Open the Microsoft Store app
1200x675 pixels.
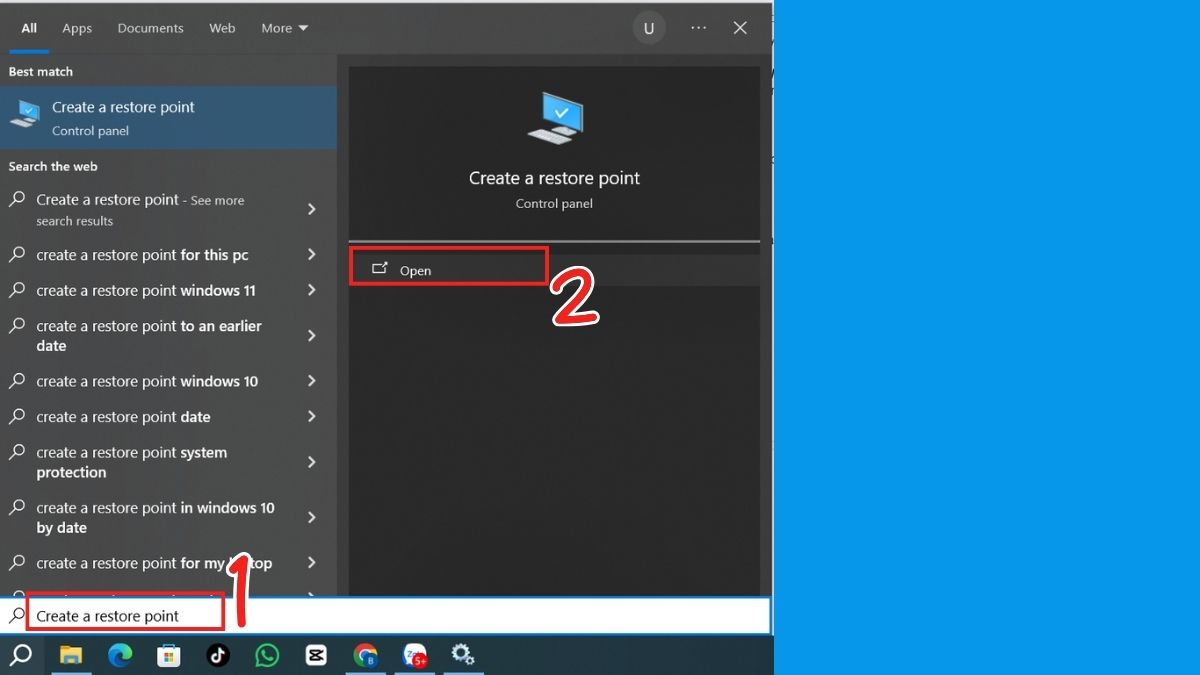pyautogui.click(x=168, y=656)
